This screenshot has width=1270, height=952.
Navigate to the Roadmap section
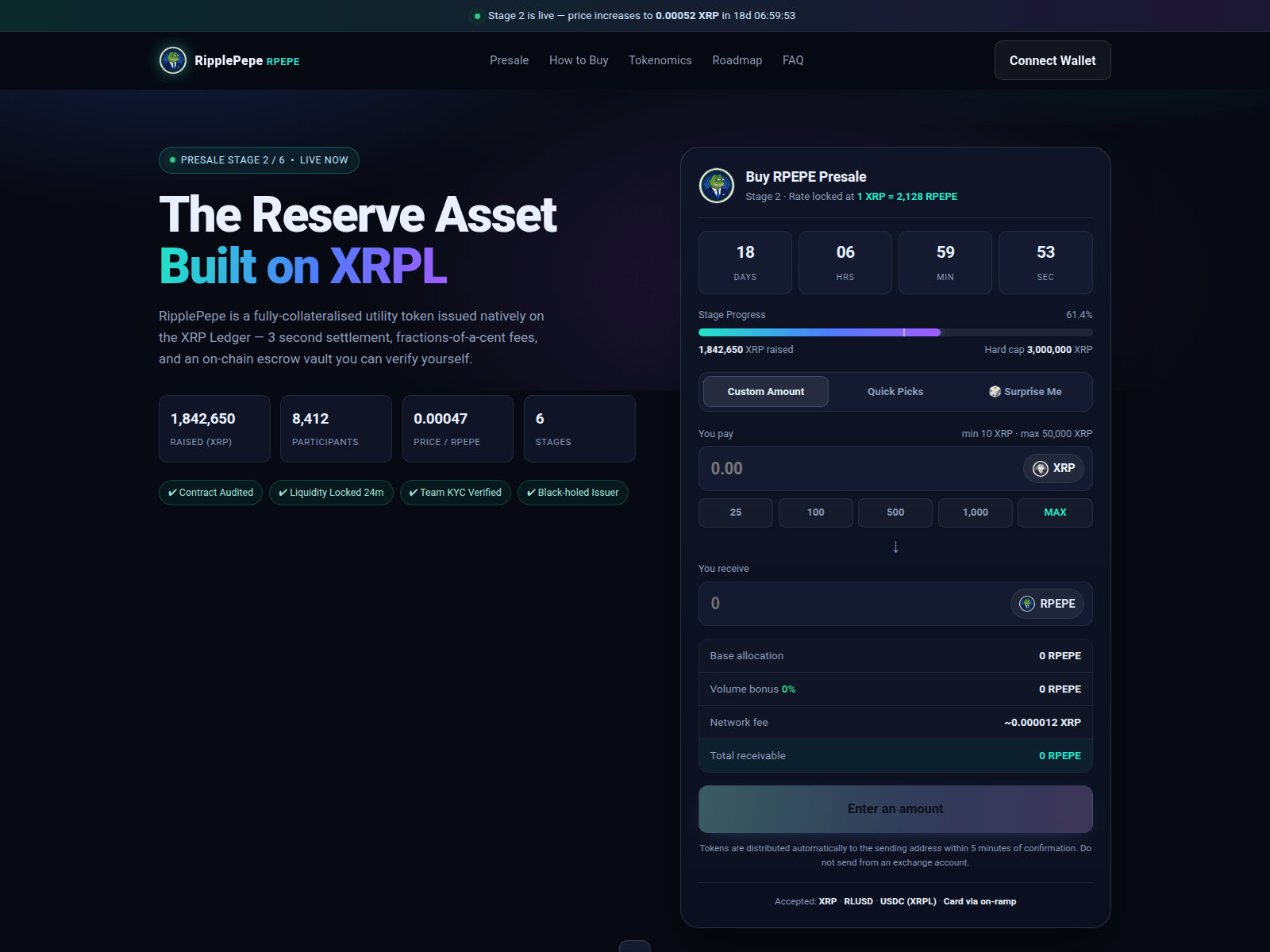(737, 60)
